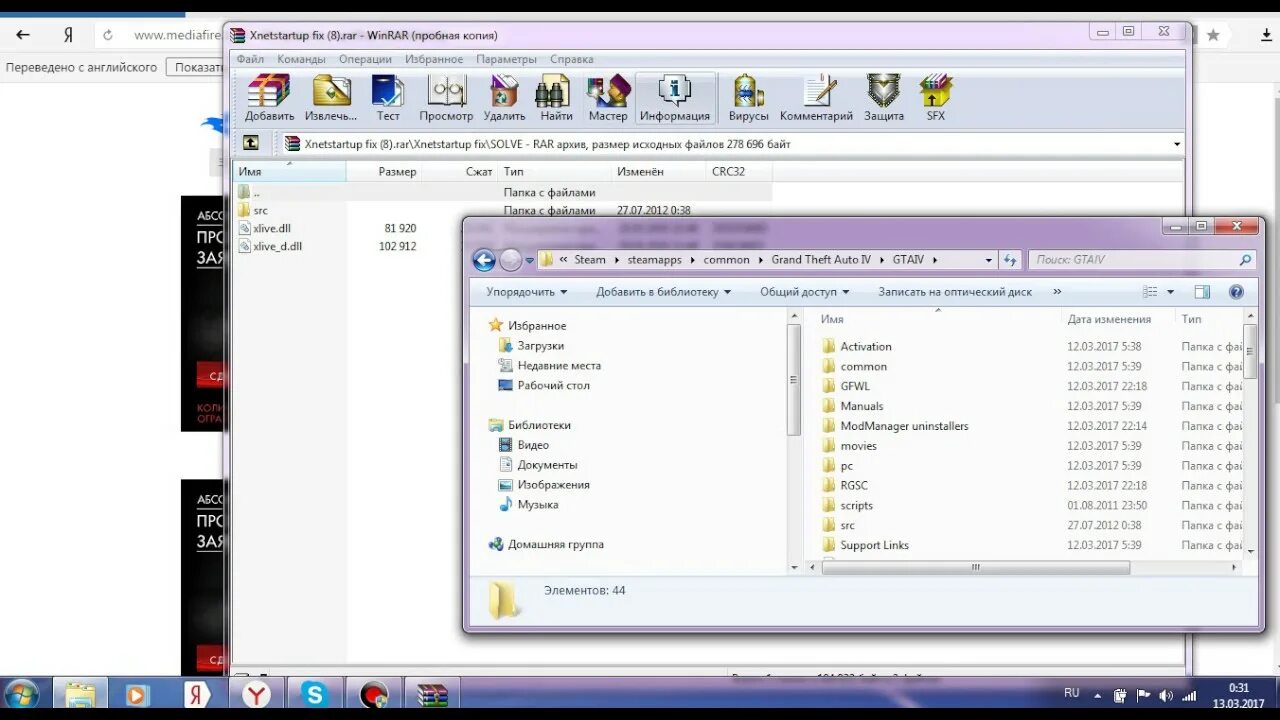
Task: Click the Explorer horizontal scrollbar
Action: pos(975,567)
